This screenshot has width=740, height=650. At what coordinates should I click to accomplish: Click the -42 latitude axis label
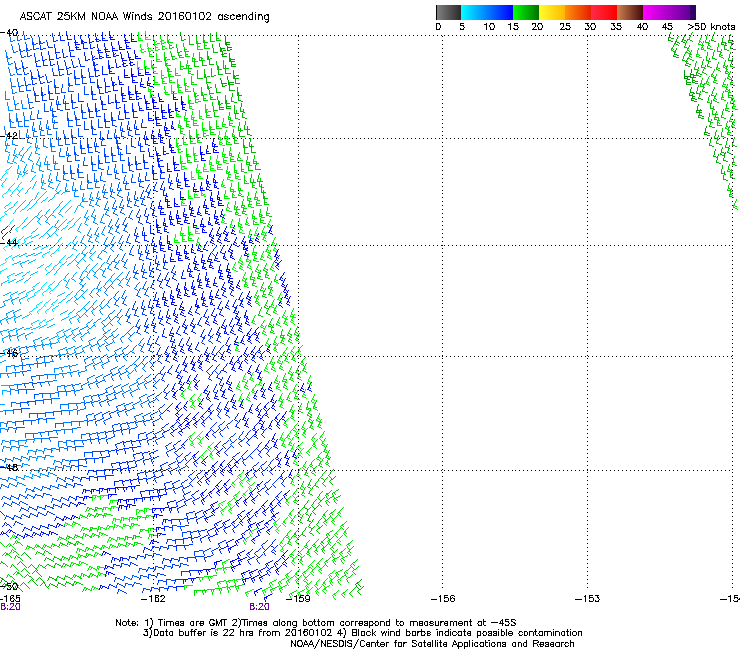pyautogui.click(x=9, y=136)
